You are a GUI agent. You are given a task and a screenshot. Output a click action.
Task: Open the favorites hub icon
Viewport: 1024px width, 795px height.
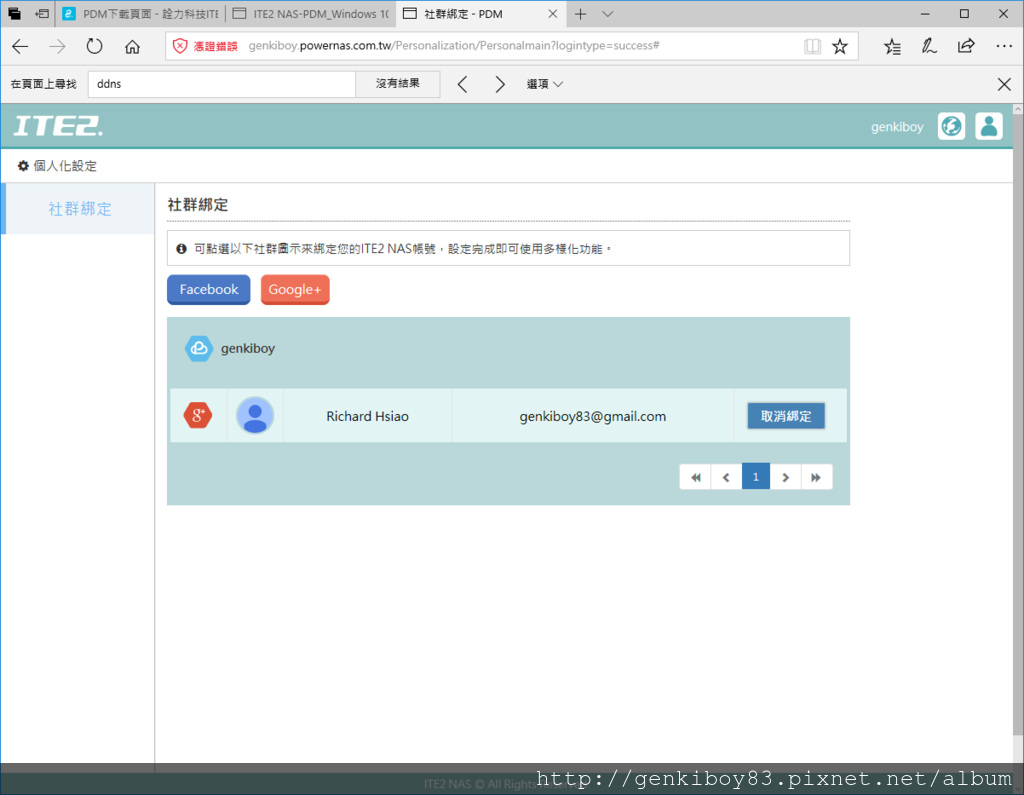pyautogui.click(x=892, y=46)
